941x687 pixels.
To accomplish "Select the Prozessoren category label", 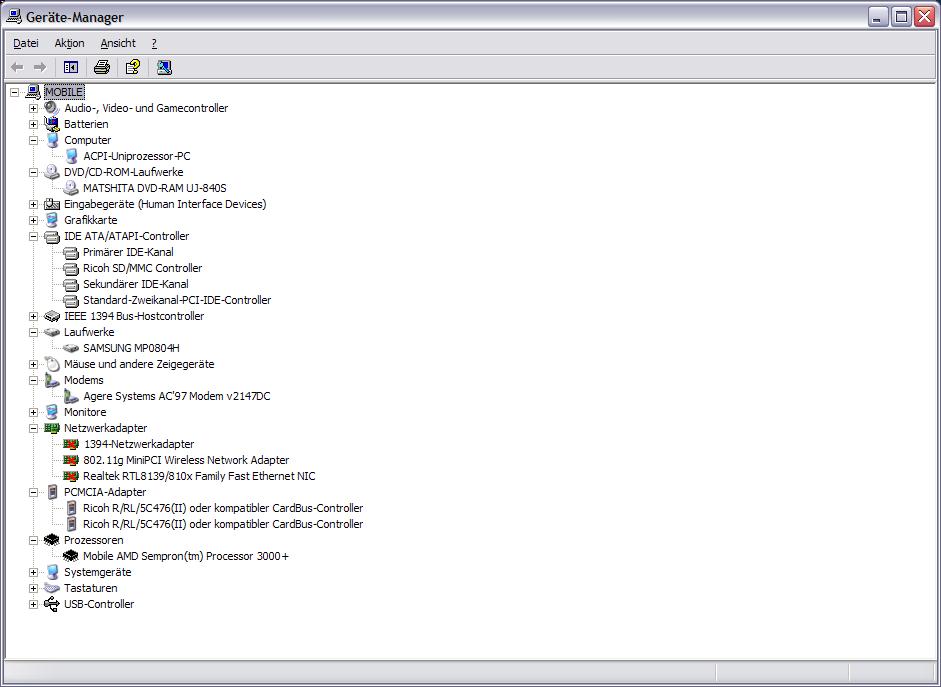I will tap(94, 540).
